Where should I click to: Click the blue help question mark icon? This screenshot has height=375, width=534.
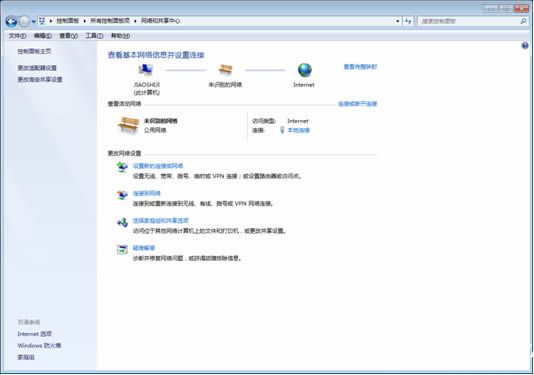(x=525, y=45)
